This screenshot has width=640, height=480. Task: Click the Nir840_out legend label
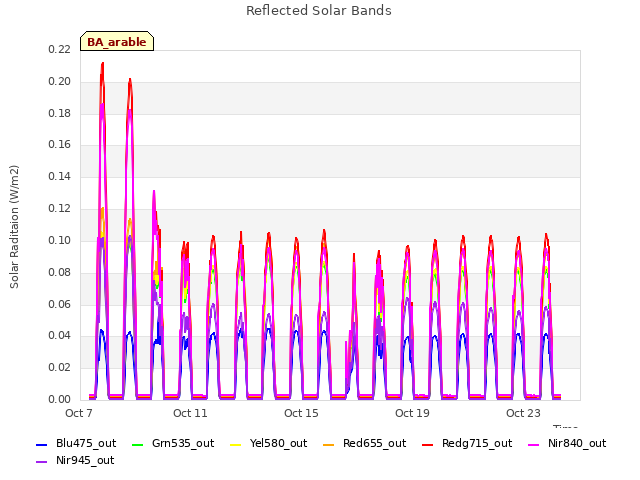point(577,444)
